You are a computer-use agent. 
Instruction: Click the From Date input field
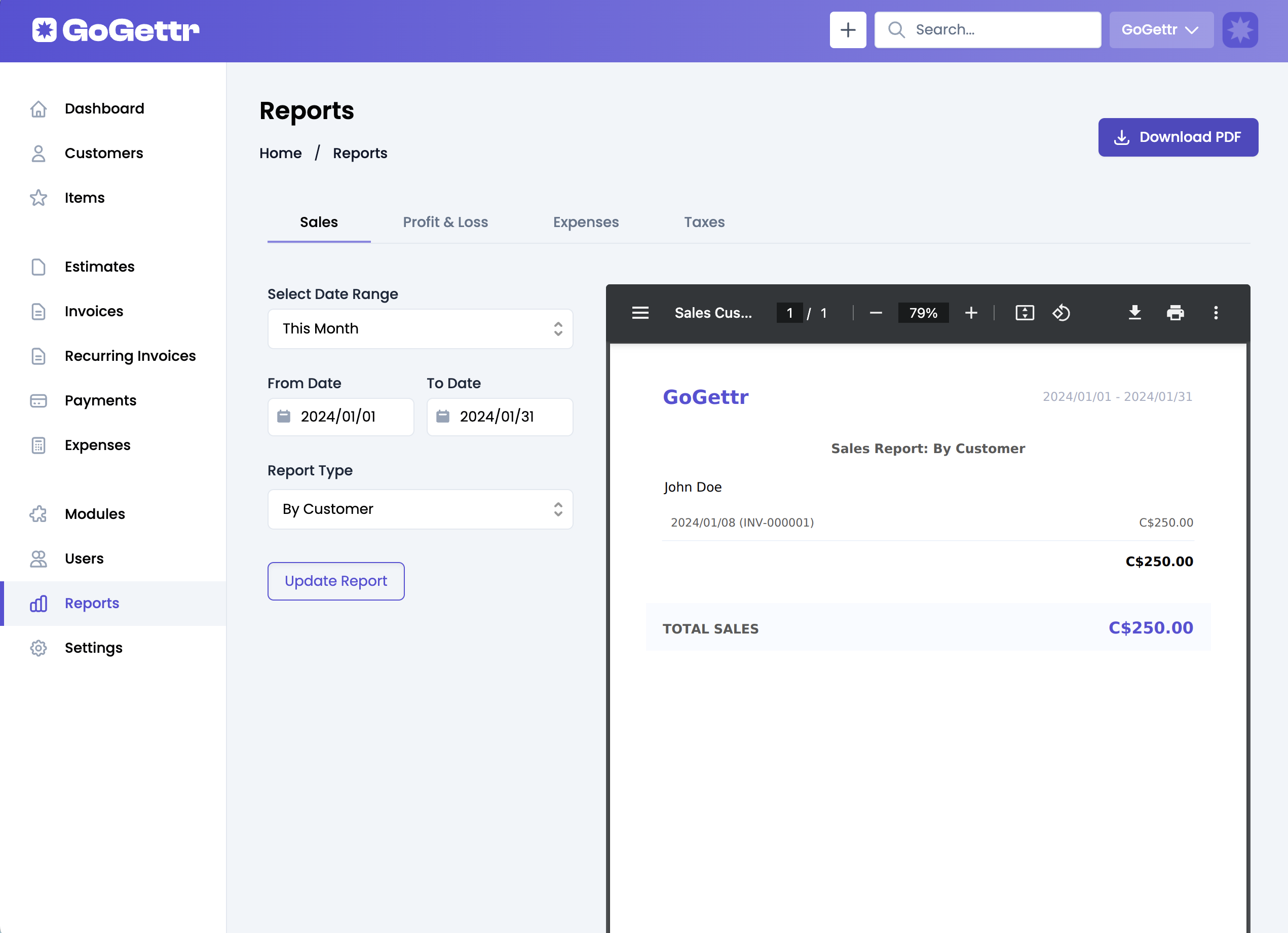[x=340, y=417]
